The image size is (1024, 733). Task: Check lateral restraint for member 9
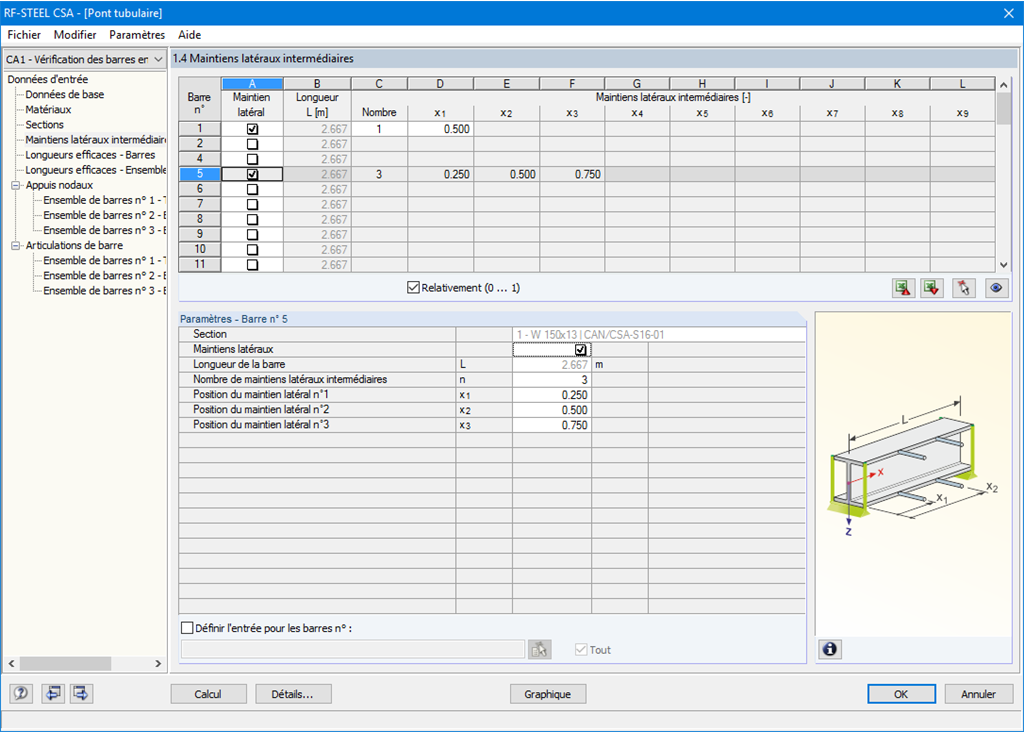pos(252,235)
